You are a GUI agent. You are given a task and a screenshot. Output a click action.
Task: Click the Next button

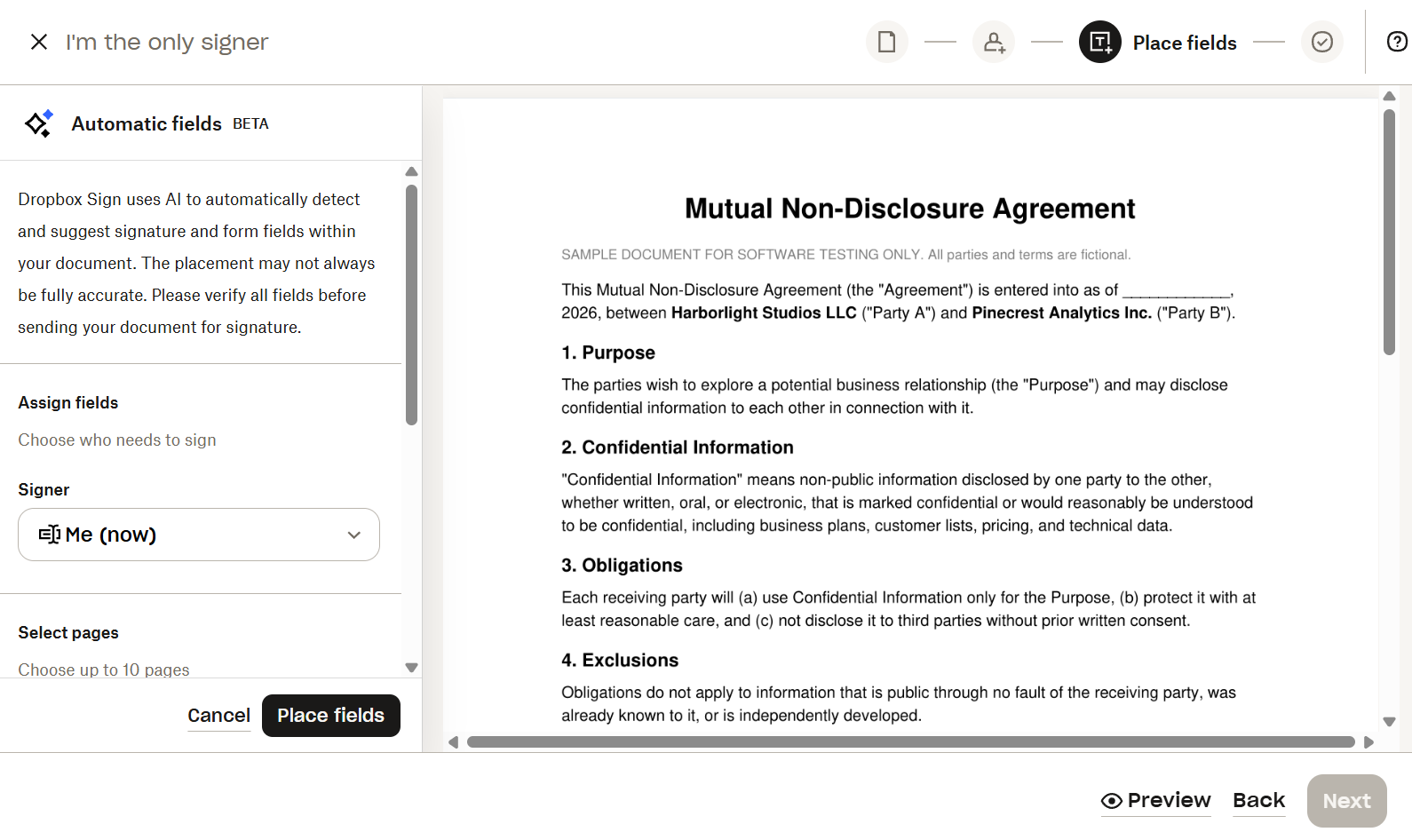point(1347,801)
